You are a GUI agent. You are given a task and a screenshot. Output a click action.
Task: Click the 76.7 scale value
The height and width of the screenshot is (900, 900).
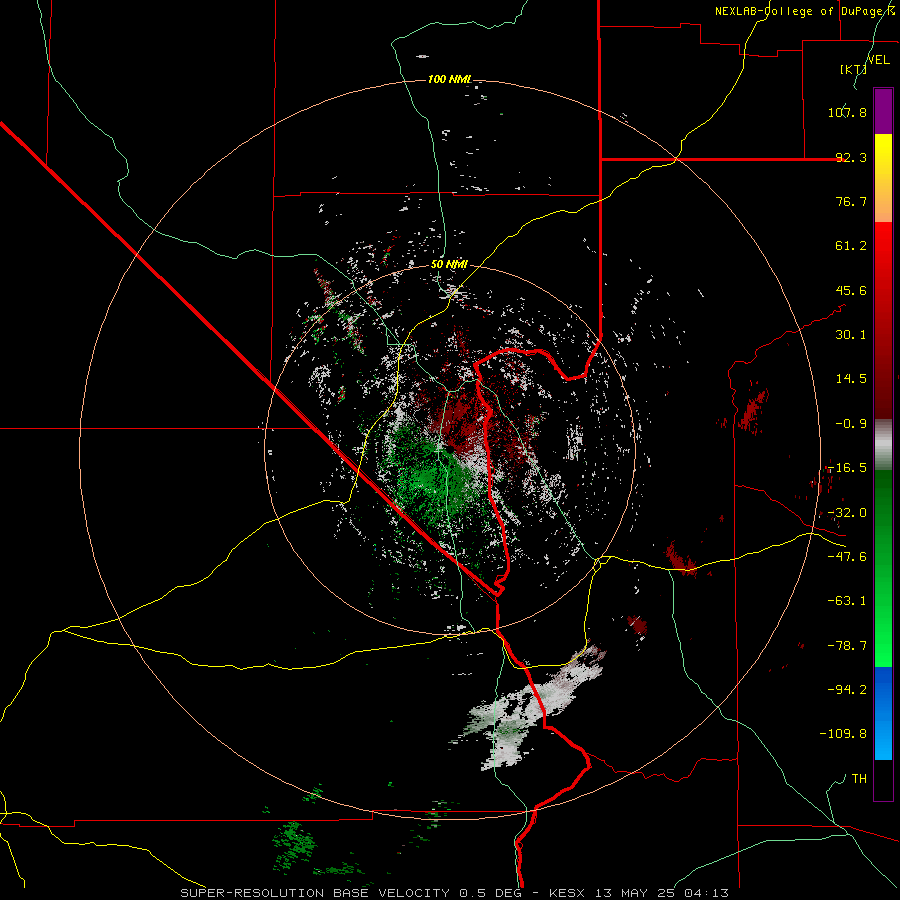pyautogui.click(x=851, y=201)
